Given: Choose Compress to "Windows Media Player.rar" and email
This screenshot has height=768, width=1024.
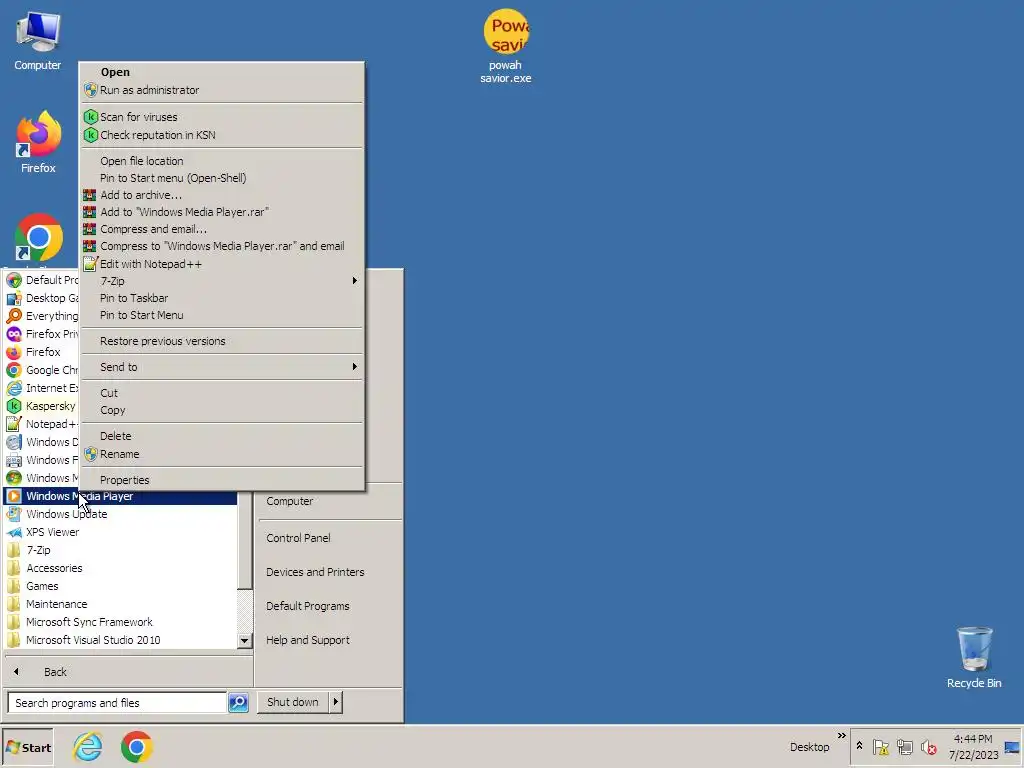Looking at the screenshot, I should [222, 246].
